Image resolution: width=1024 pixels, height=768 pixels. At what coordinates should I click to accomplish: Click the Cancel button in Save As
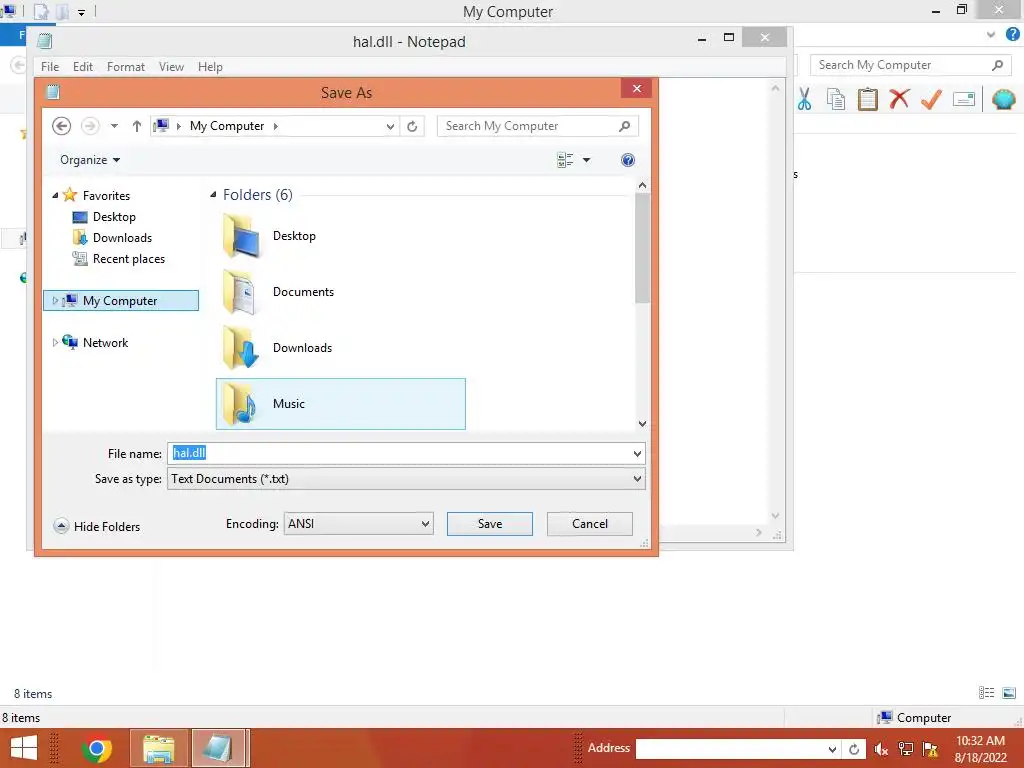(590, 524)
